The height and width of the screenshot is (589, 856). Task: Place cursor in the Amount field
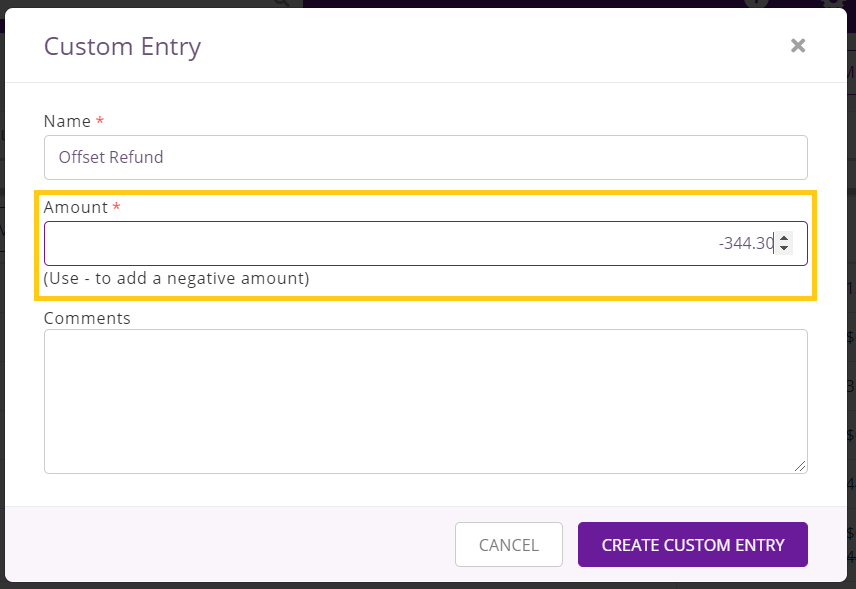click(x=426, y=243)
